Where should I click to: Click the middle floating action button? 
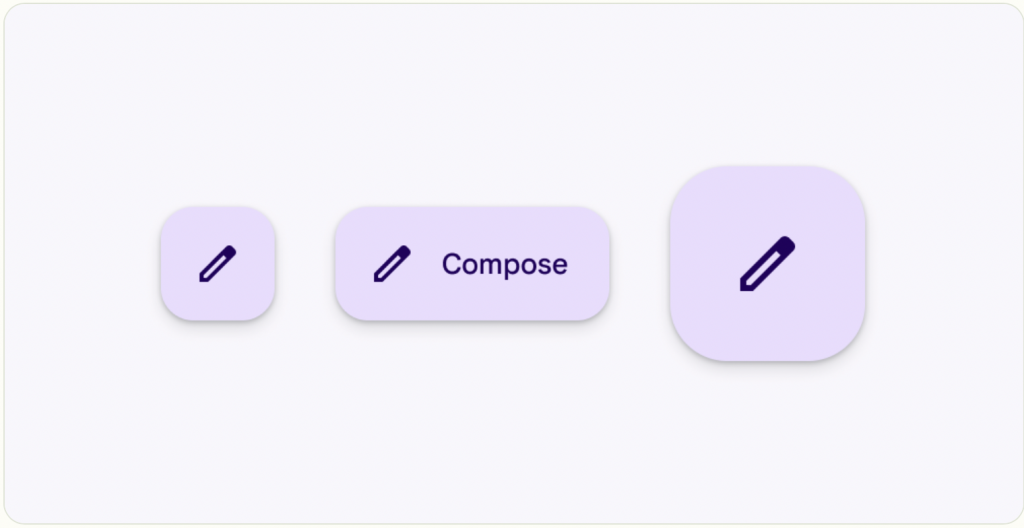[472, 263]
